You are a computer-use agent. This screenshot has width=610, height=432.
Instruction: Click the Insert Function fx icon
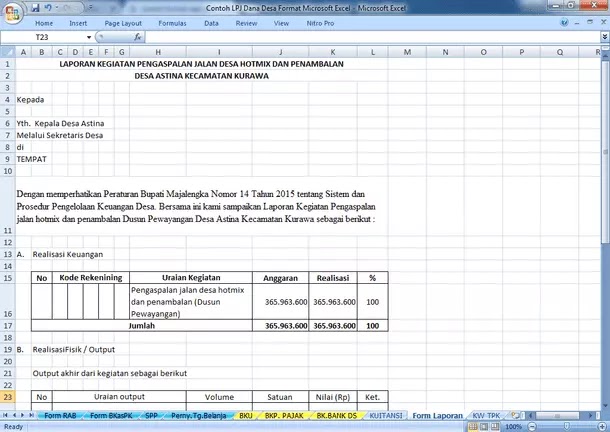point(137,37)
